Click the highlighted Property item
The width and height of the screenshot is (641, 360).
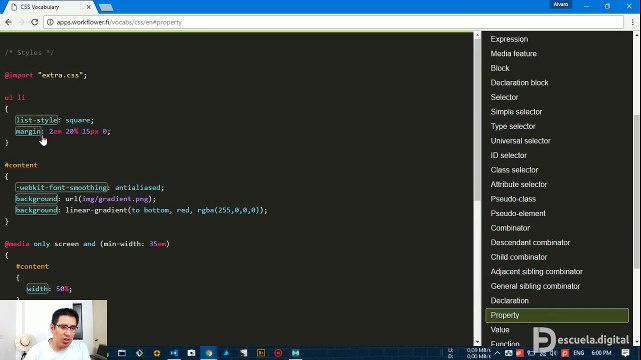[557, 315]
